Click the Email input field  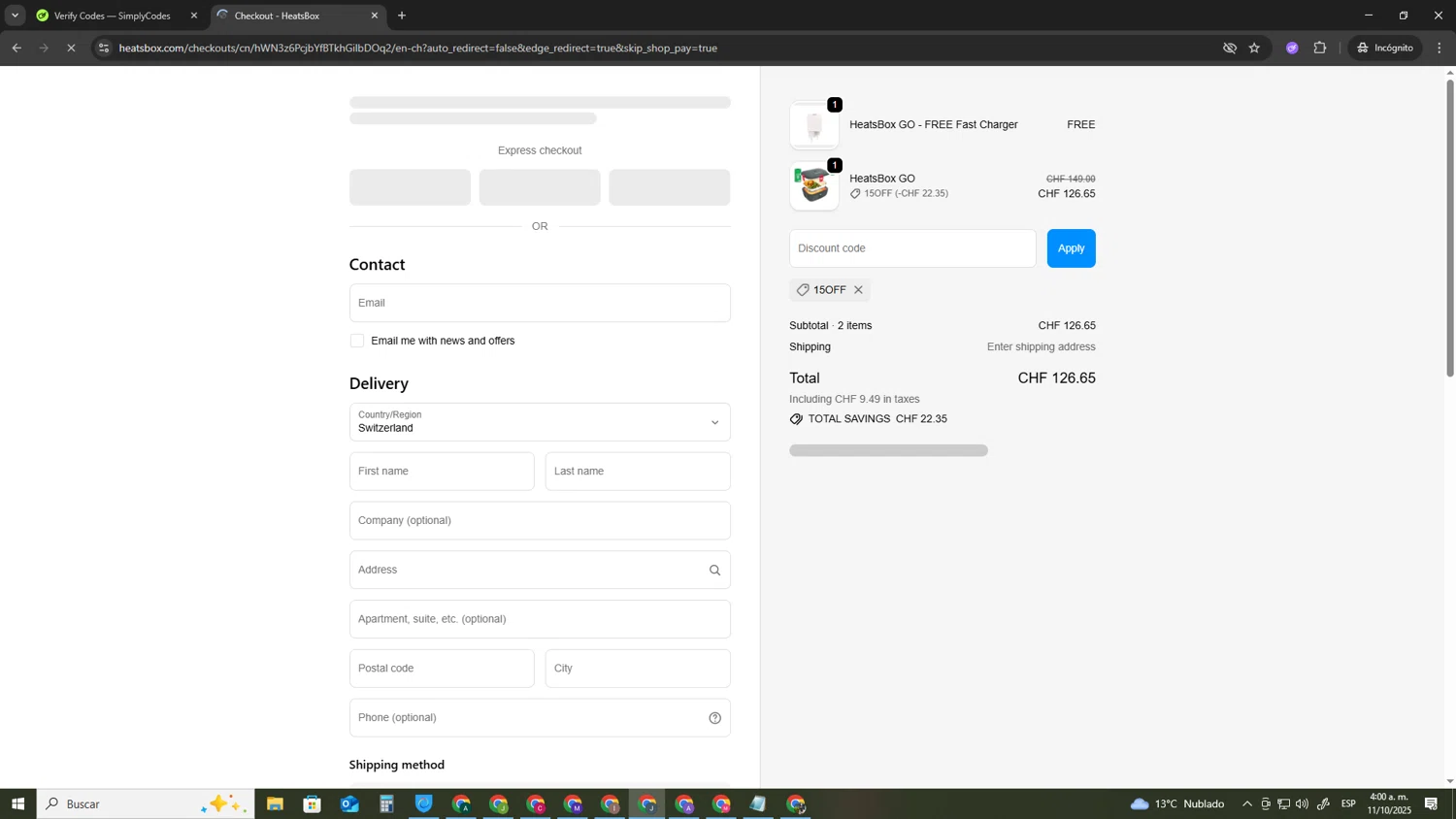(x=540, y=303)
